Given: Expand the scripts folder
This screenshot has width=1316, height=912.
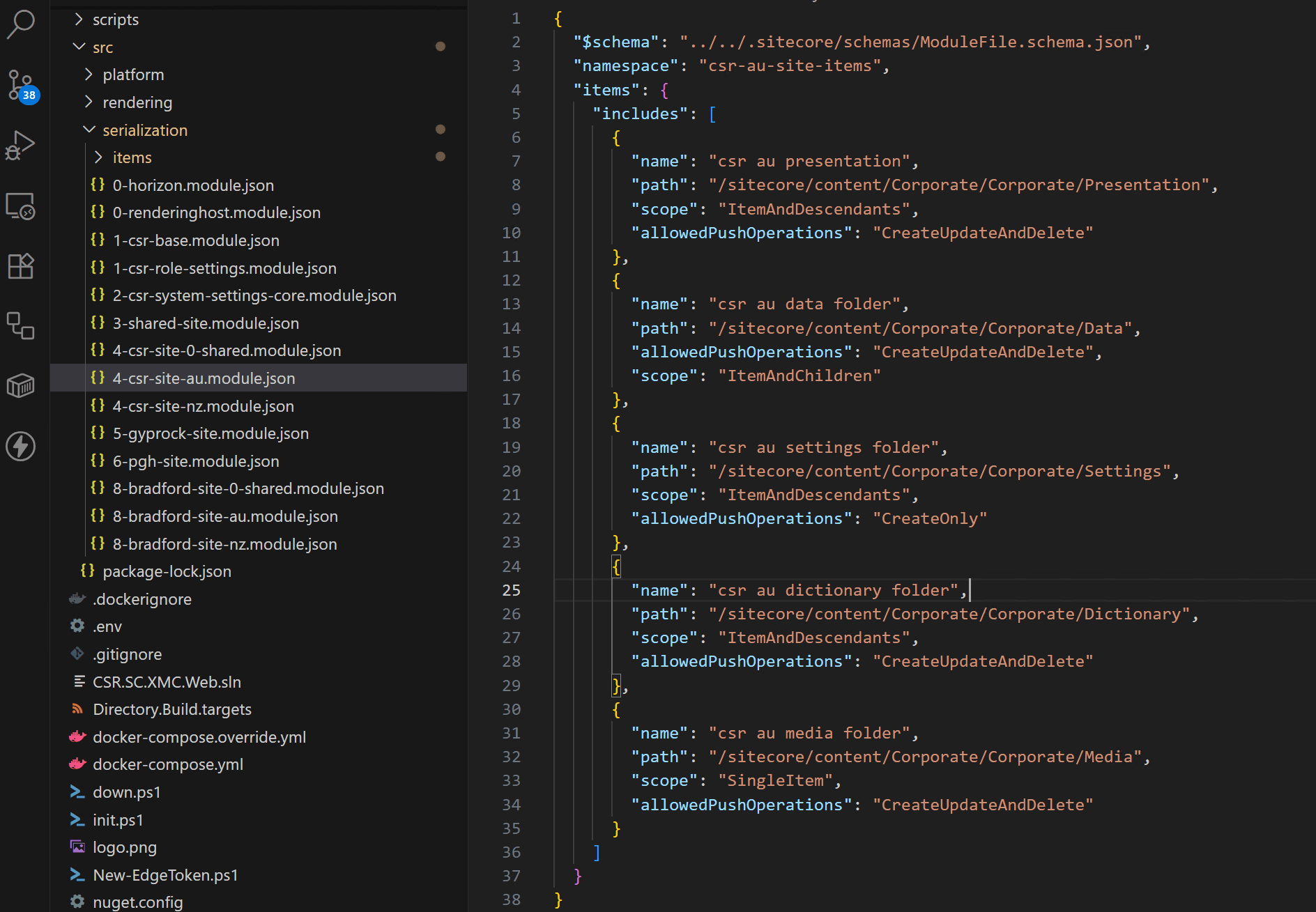Looking at the screenshot, I should 115,20.
